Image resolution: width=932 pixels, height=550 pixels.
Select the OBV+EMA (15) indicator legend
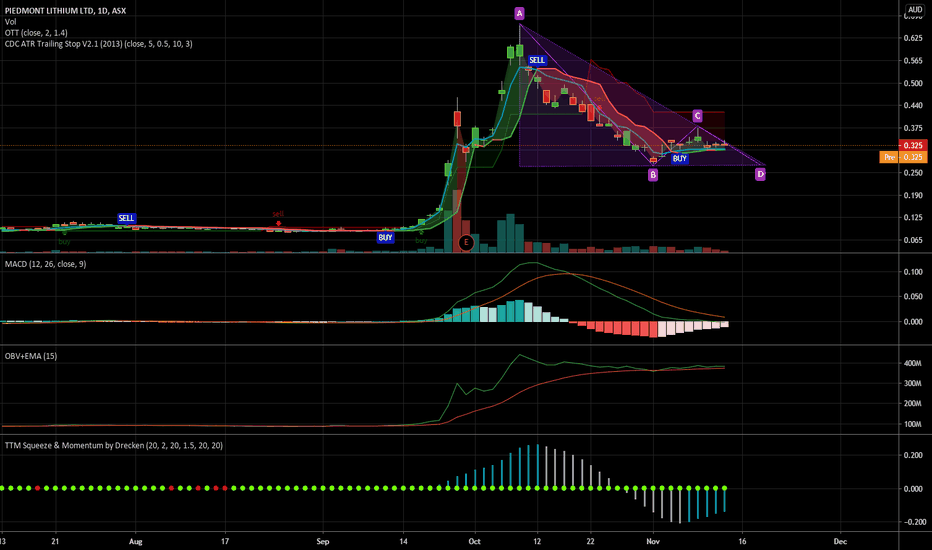[x=31, y=356]
